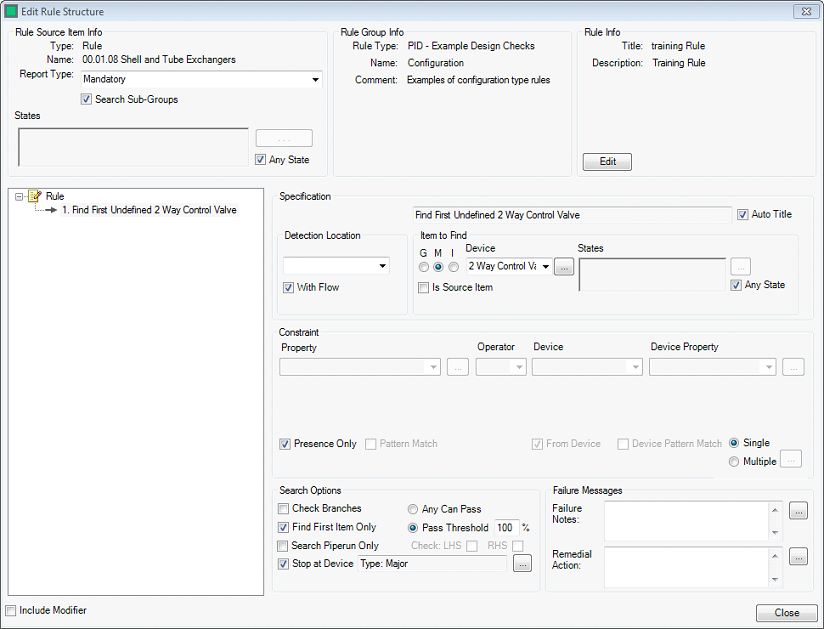Viewport: 824px width, 629px height.
Task: Open the Failure Notes browse button
Action: (798, 511)
